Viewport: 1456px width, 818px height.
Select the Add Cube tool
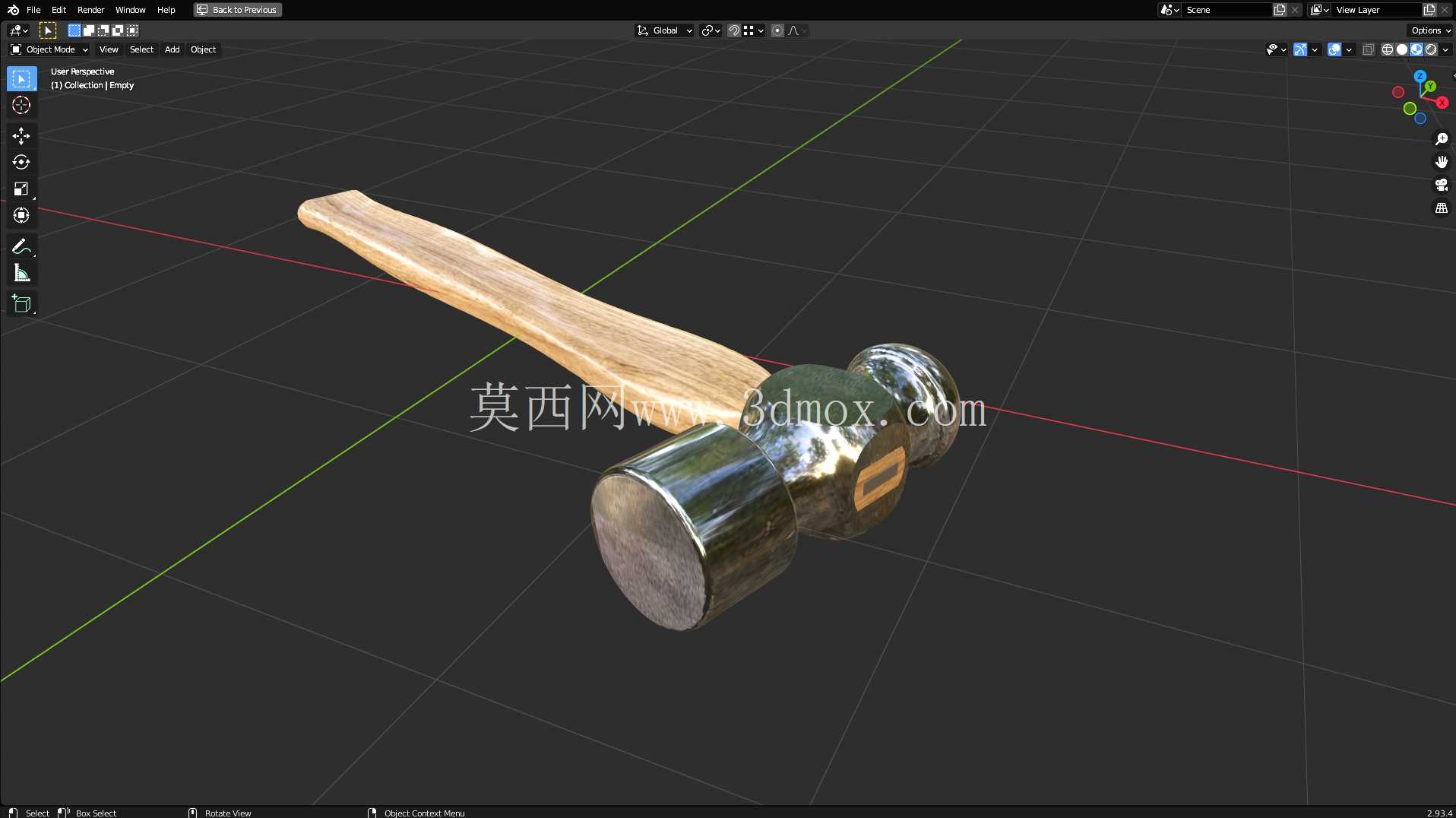tap(21, 304)
